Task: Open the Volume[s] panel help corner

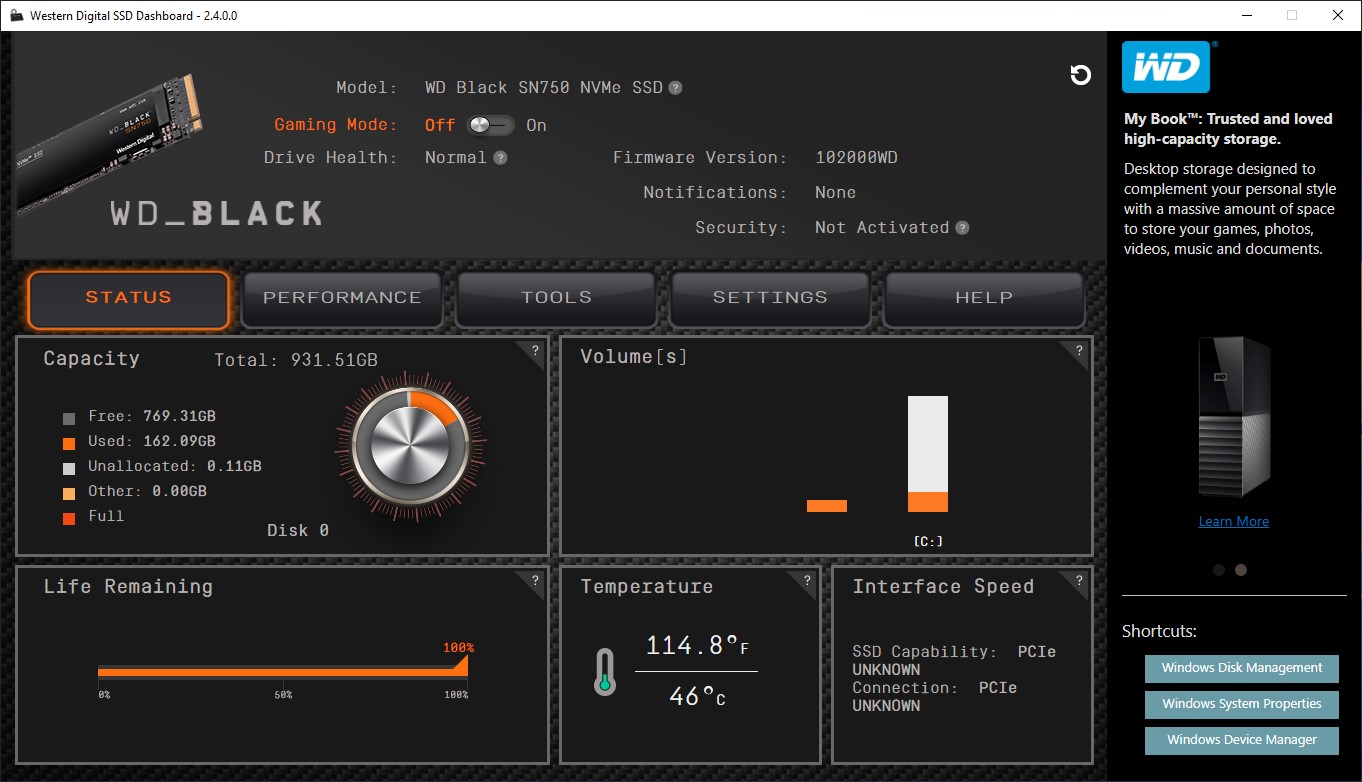Action: coord(1079,351)
